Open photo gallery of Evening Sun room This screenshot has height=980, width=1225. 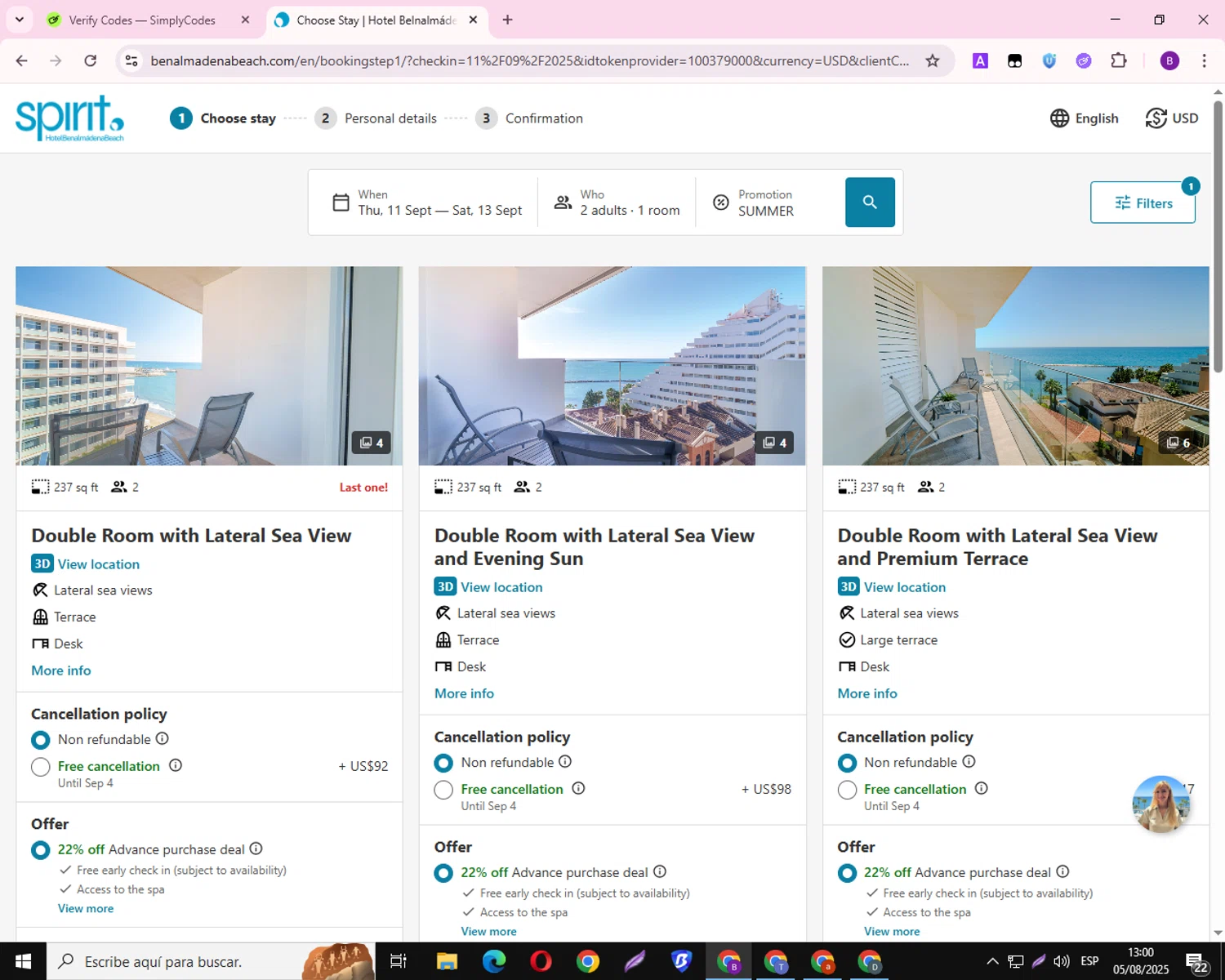click(612, 366)
